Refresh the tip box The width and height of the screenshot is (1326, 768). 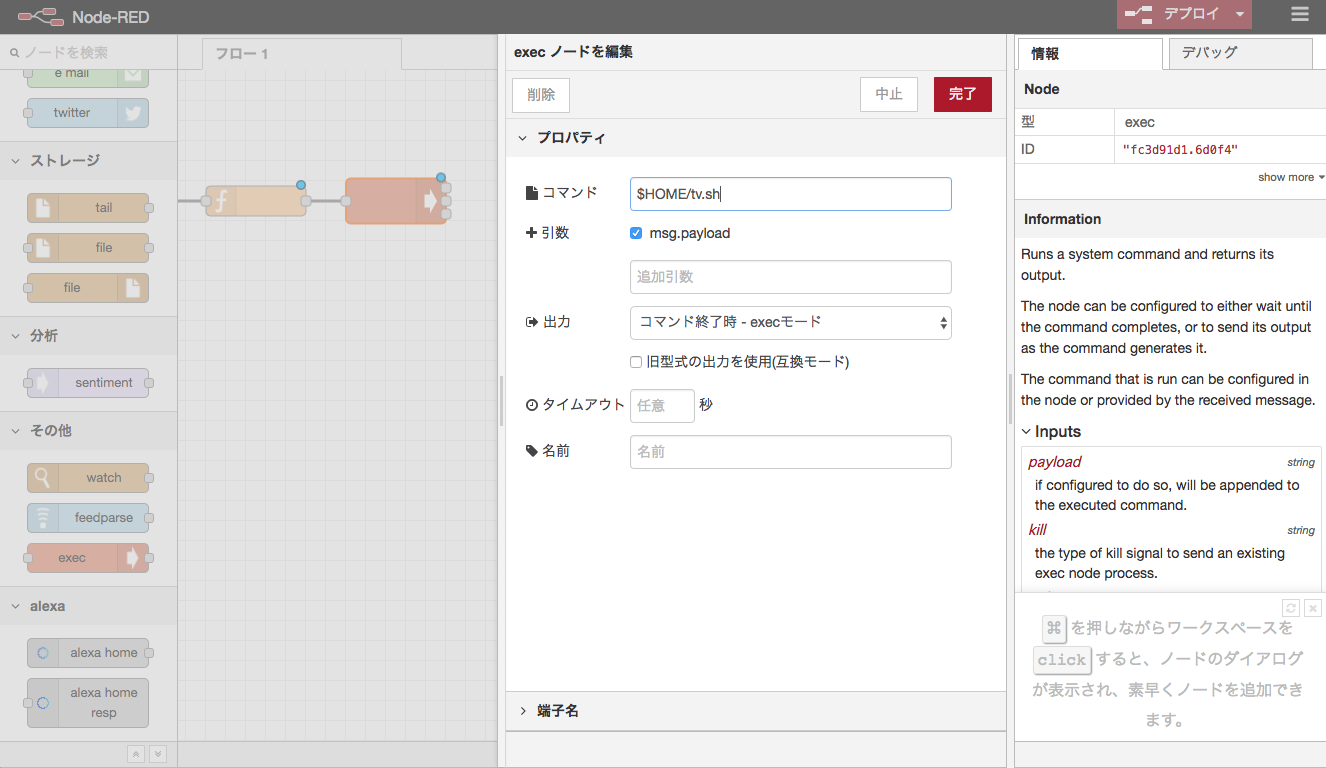[x=1291, y=608]
